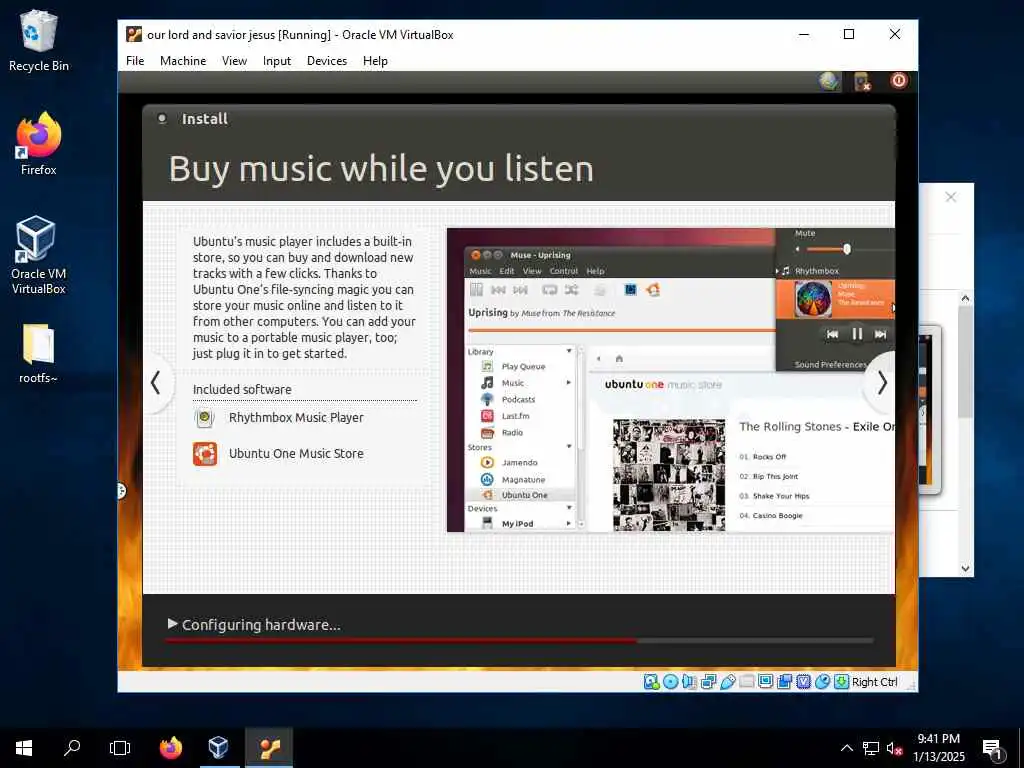Screen dimensions: 1024x768
Task: Switch to VirtualBox Manager on the taskbar
Action: 219,748
